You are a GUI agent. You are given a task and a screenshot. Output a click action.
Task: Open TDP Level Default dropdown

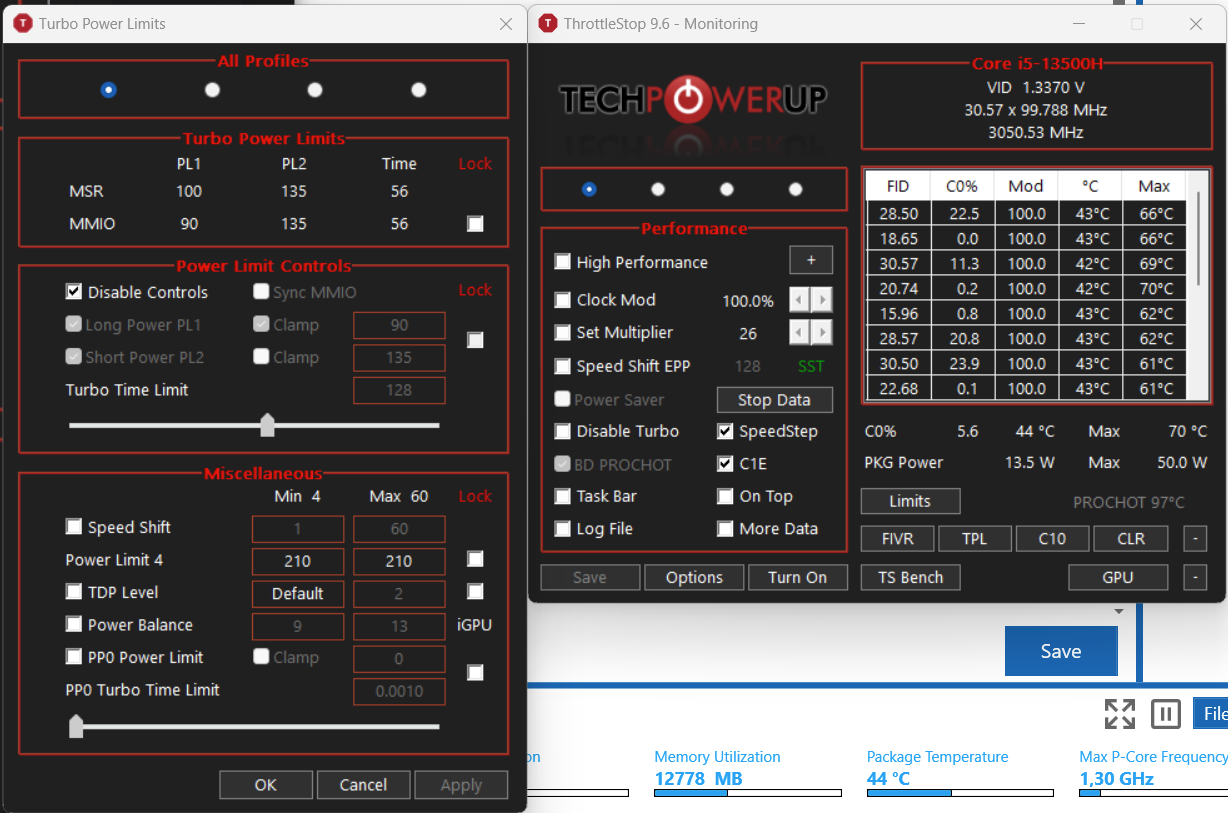click(x=298, y=594)
